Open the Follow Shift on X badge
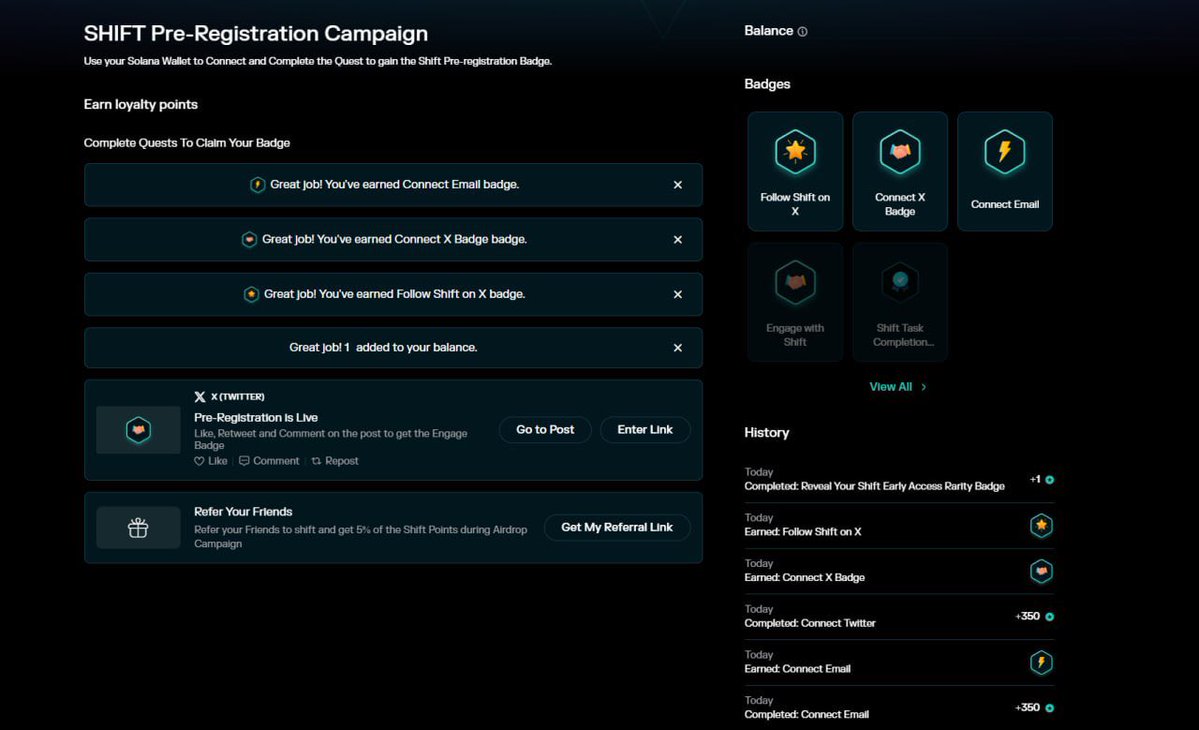1199x730 pixels. 795,171
